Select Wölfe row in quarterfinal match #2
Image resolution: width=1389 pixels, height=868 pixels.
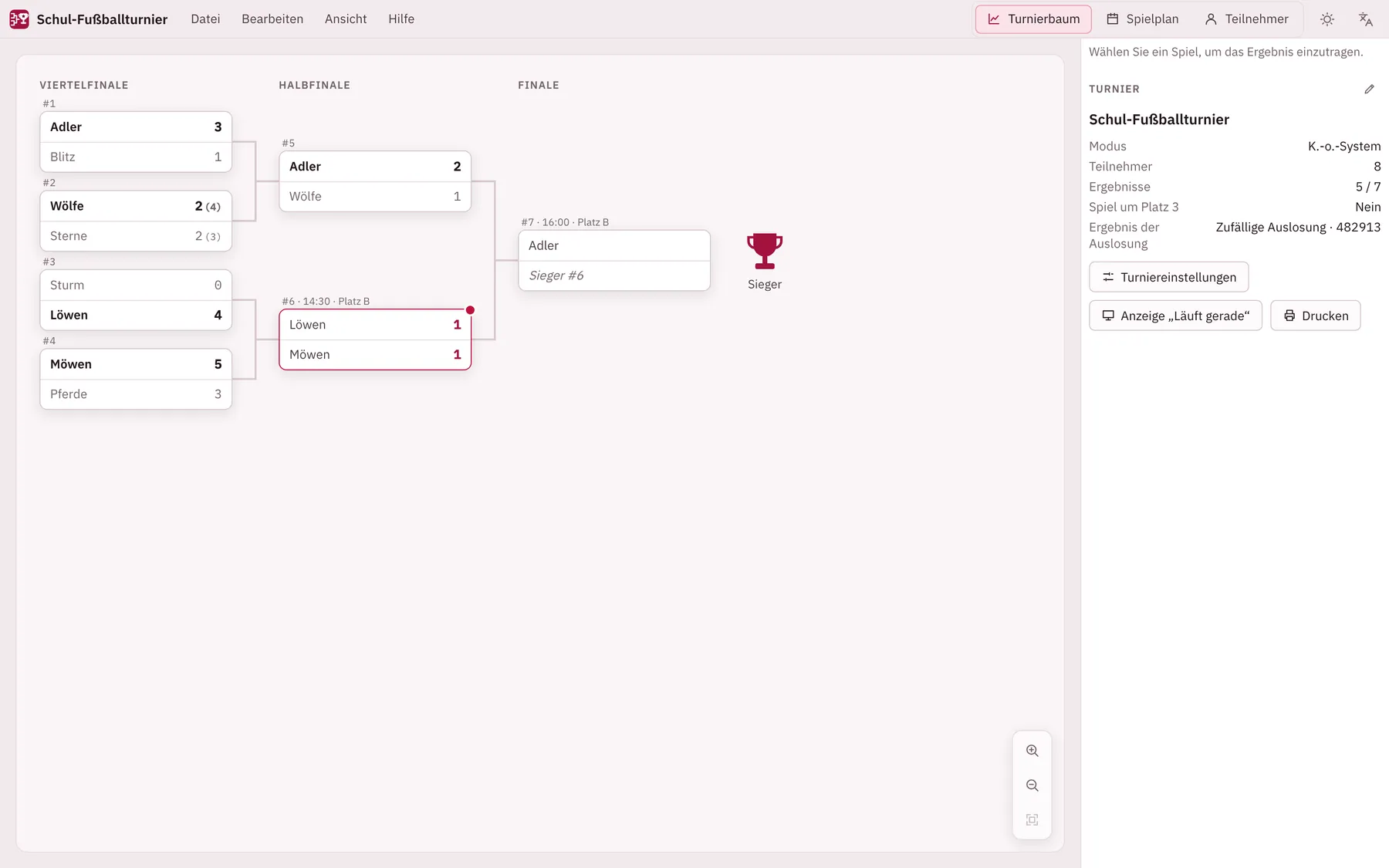click(x=136, y=207)
